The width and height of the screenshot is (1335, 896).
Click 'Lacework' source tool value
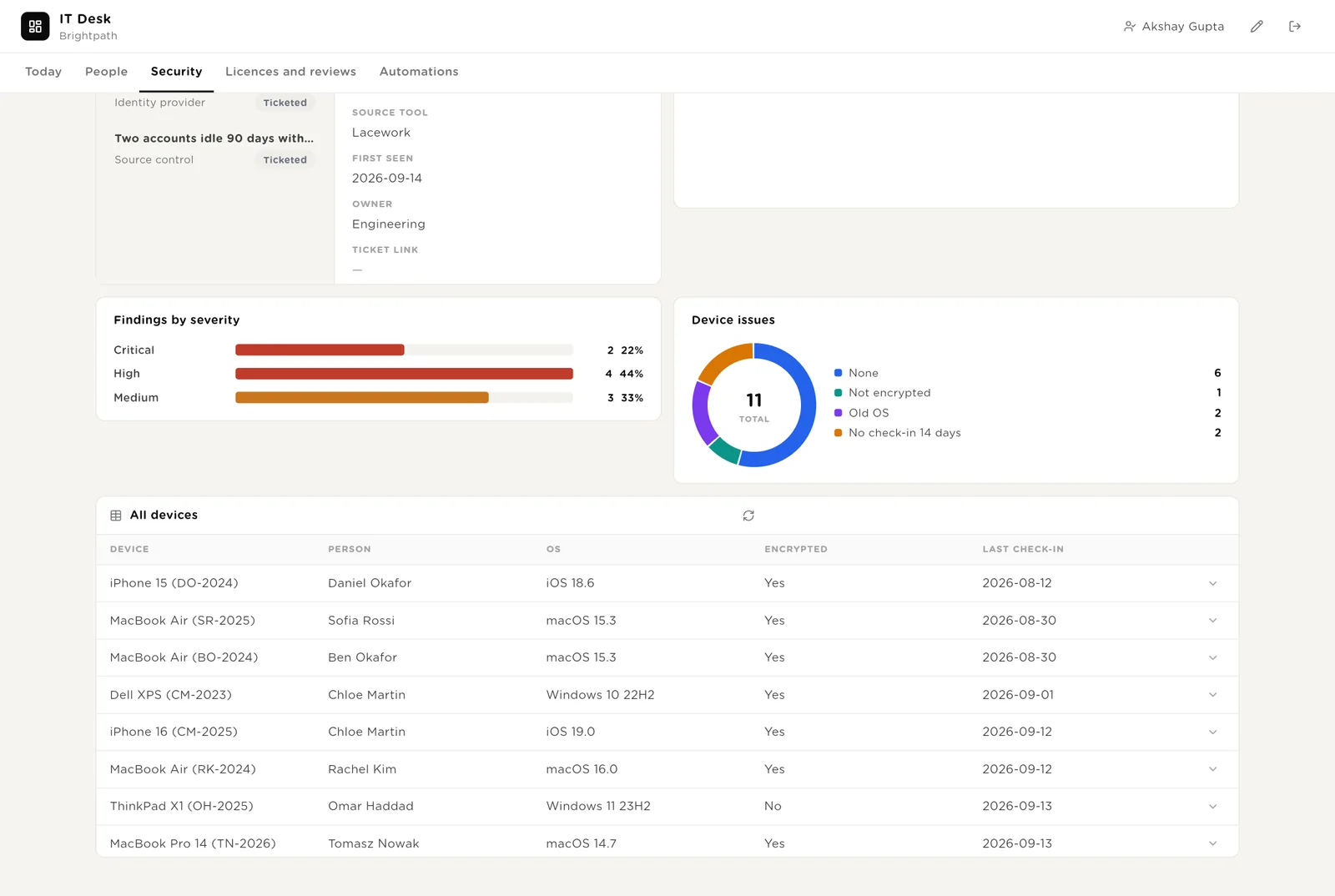pyautogui.click(x=381, y=133)
